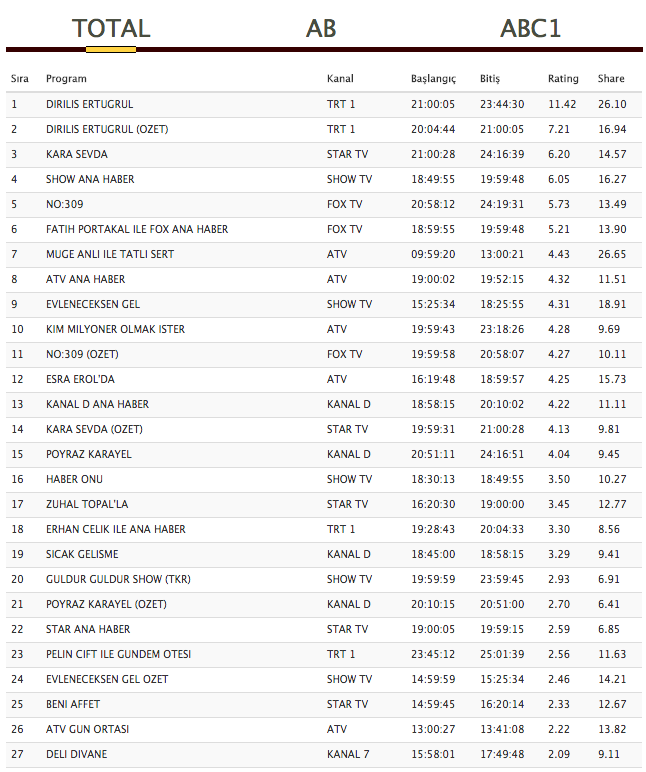646x772 pixels.
Task: Click rank number 1
Action: [x=14, y=104]
